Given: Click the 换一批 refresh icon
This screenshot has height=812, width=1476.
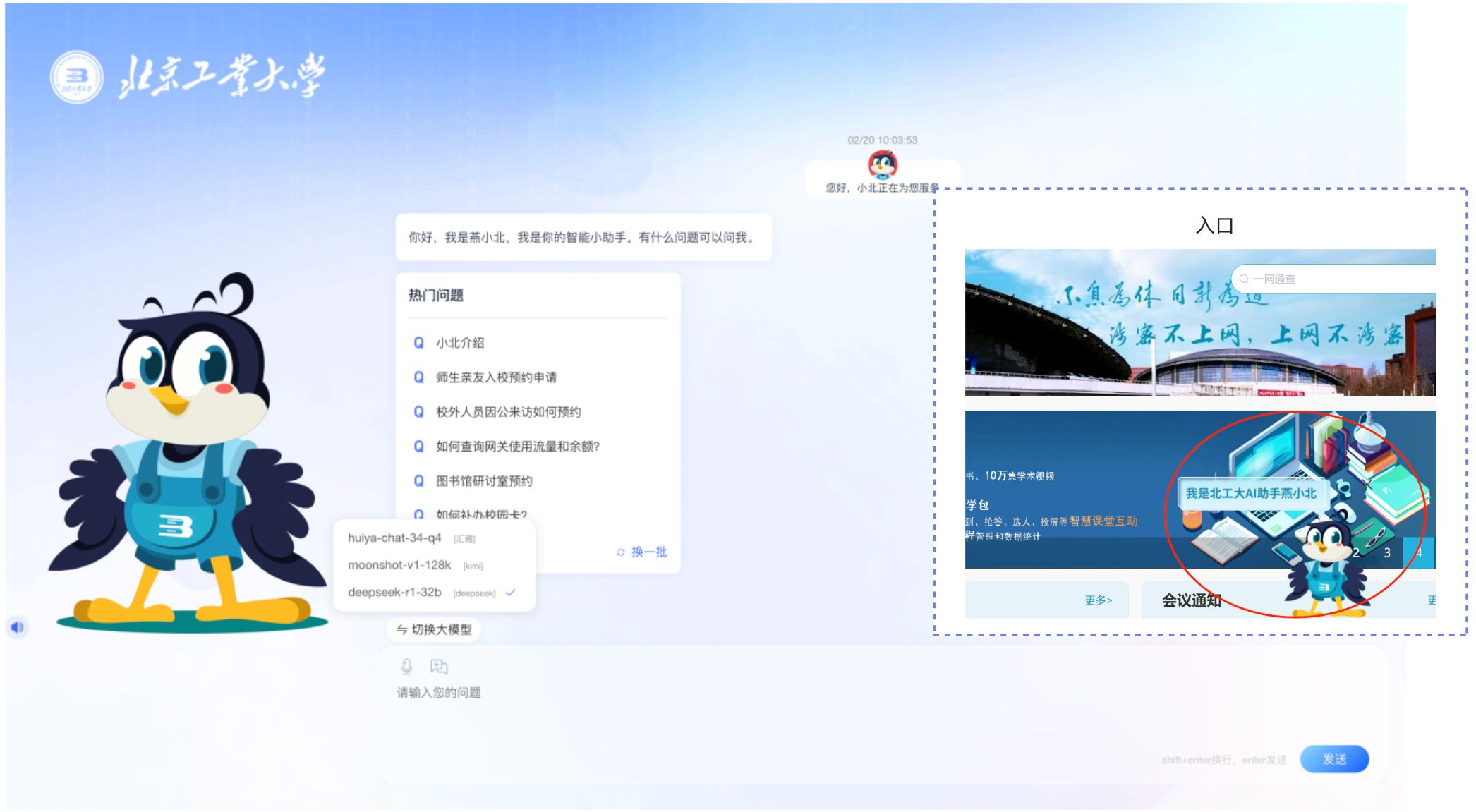Looking at the screenshot, I should coord(621,552).
